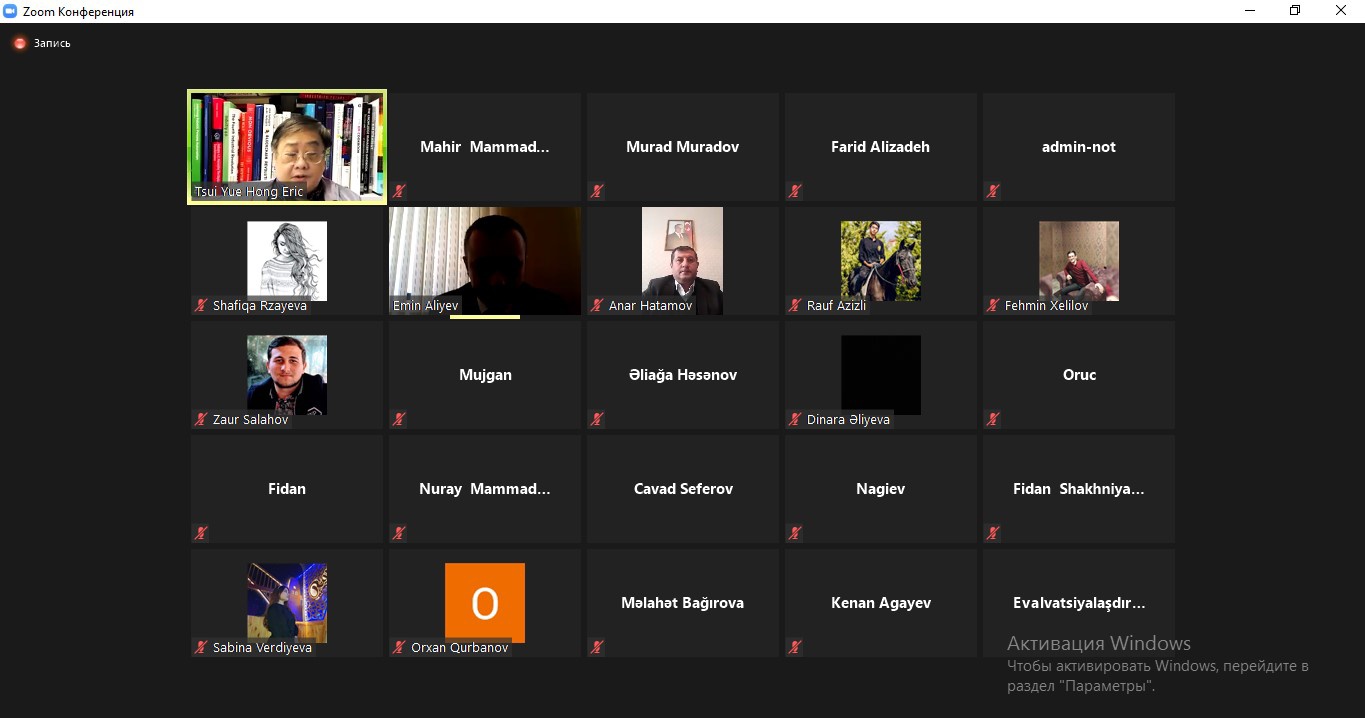Click the Zoom logo in title bar
This screenshot has width=1365, height=718.
click(11, 11)
